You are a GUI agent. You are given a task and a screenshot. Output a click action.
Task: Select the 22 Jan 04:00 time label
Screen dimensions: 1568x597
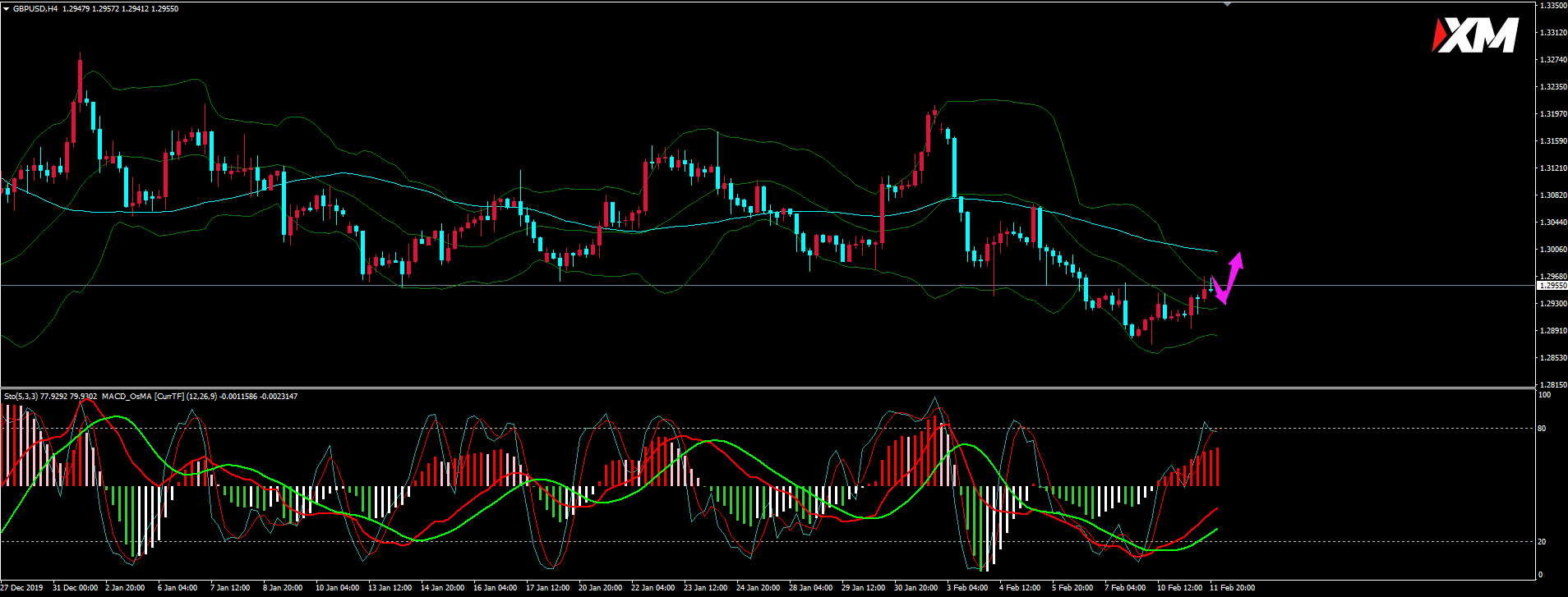click(x=653, y=588)
